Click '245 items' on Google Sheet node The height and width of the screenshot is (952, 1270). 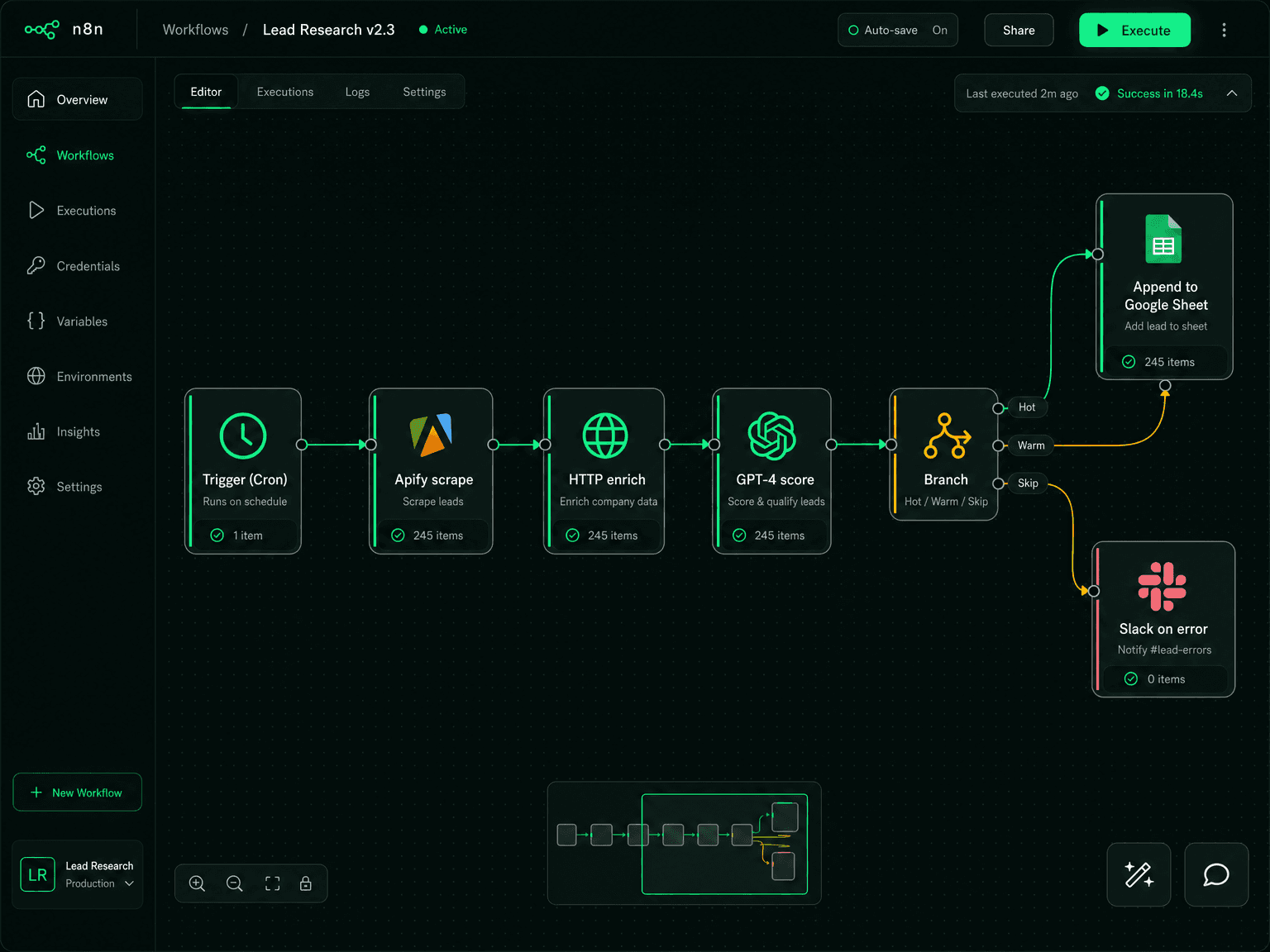1169,362
